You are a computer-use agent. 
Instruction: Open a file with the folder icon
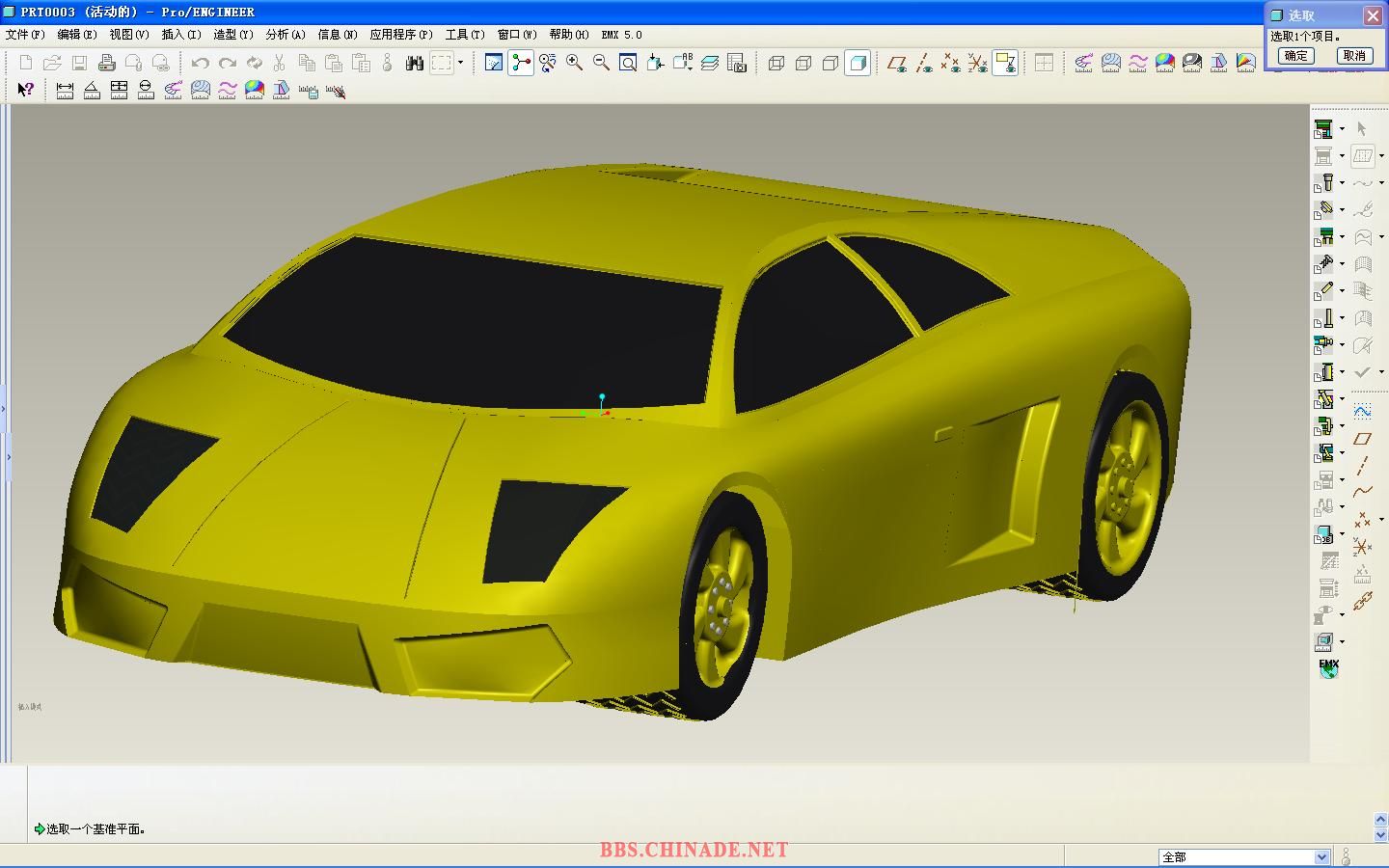click(x=52, y=63)
